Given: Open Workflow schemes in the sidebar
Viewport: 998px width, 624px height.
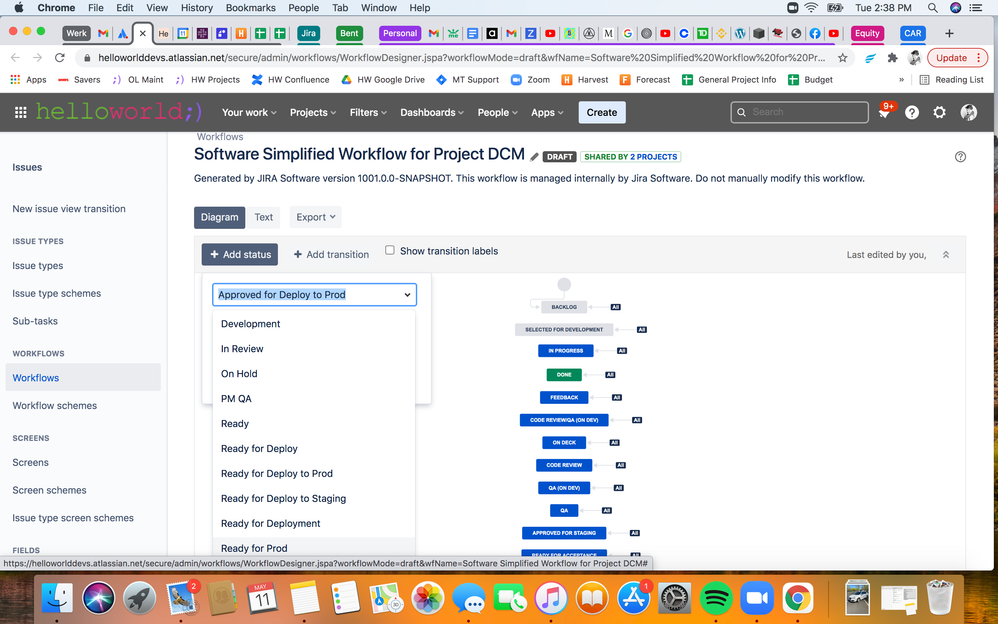Looking at the screenshot, I should pos(55,406).
